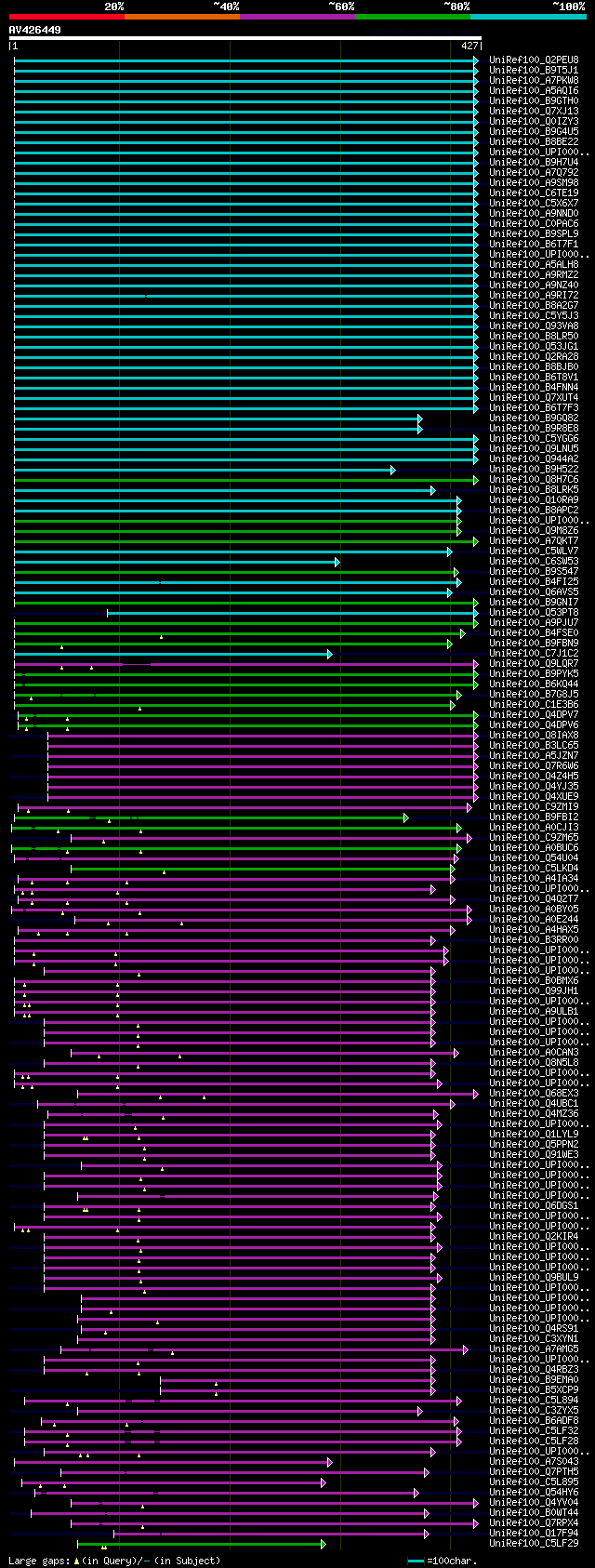The width and height of the screenshot is (595, 1568).
Task: Click hit label UniRef100_B9FBI2
Action: tap(534, 817)
